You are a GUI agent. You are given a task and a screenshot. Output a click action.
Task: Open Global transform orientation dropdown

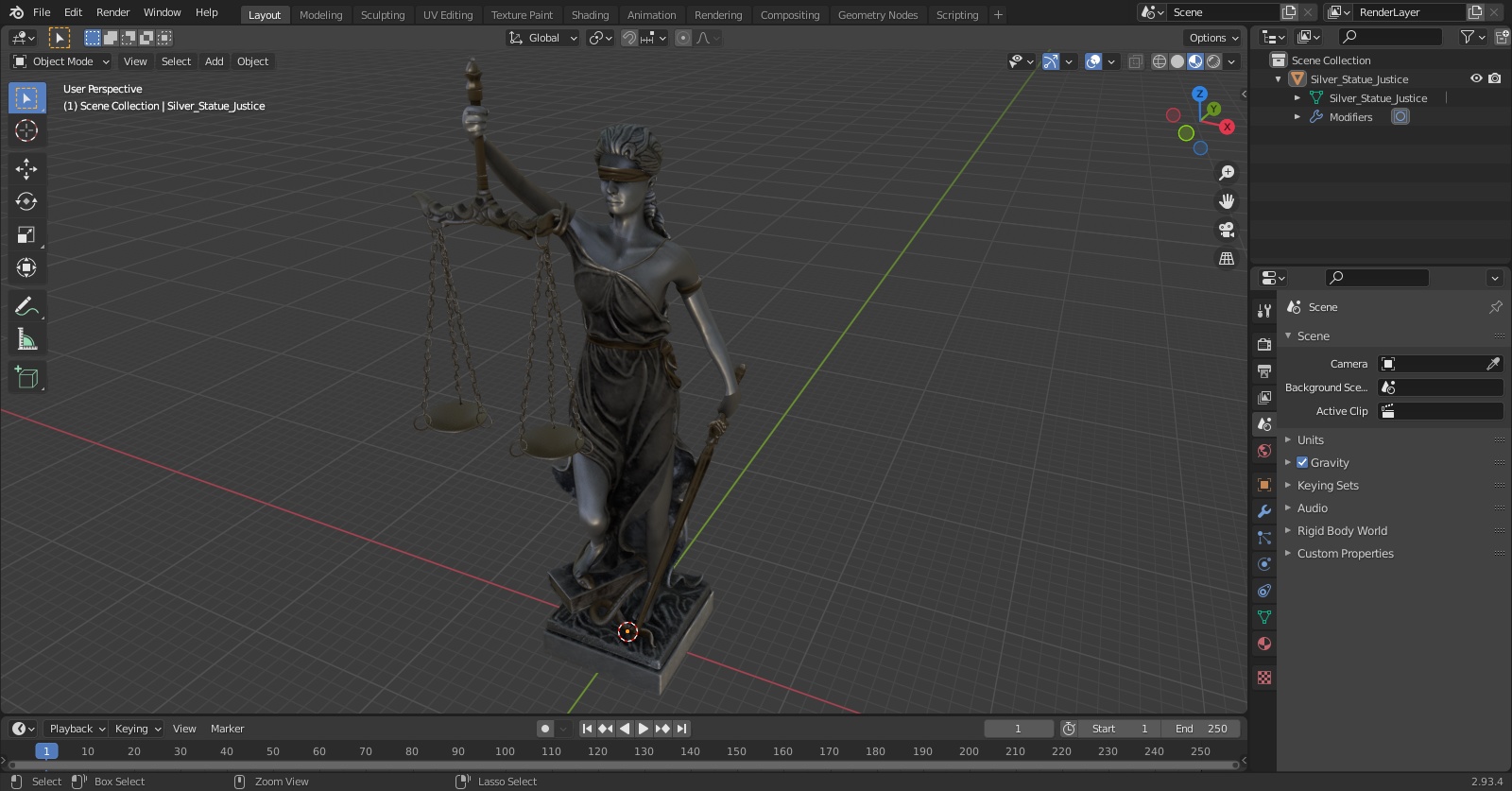click(x=543, y=38)
